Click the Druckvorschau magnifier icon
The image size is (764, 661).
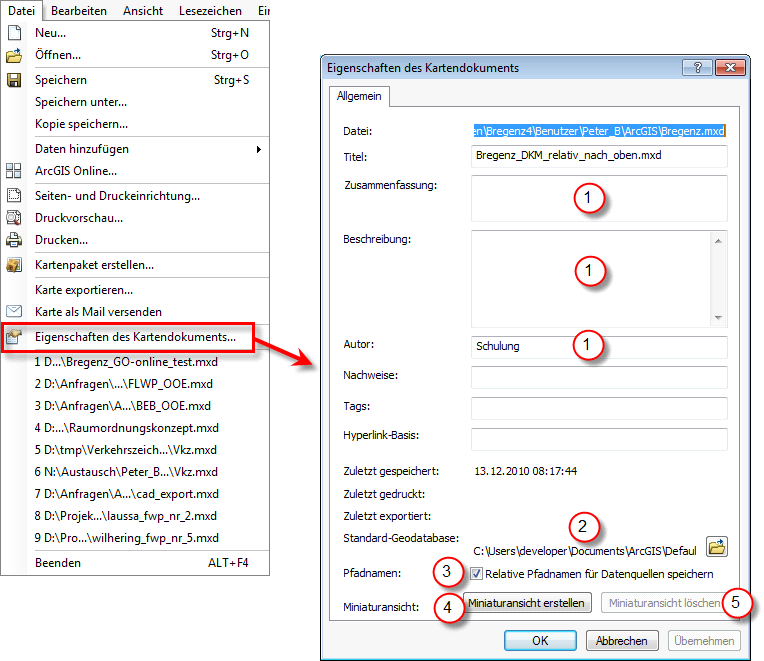pyautogui.click(x=14, y=218)
